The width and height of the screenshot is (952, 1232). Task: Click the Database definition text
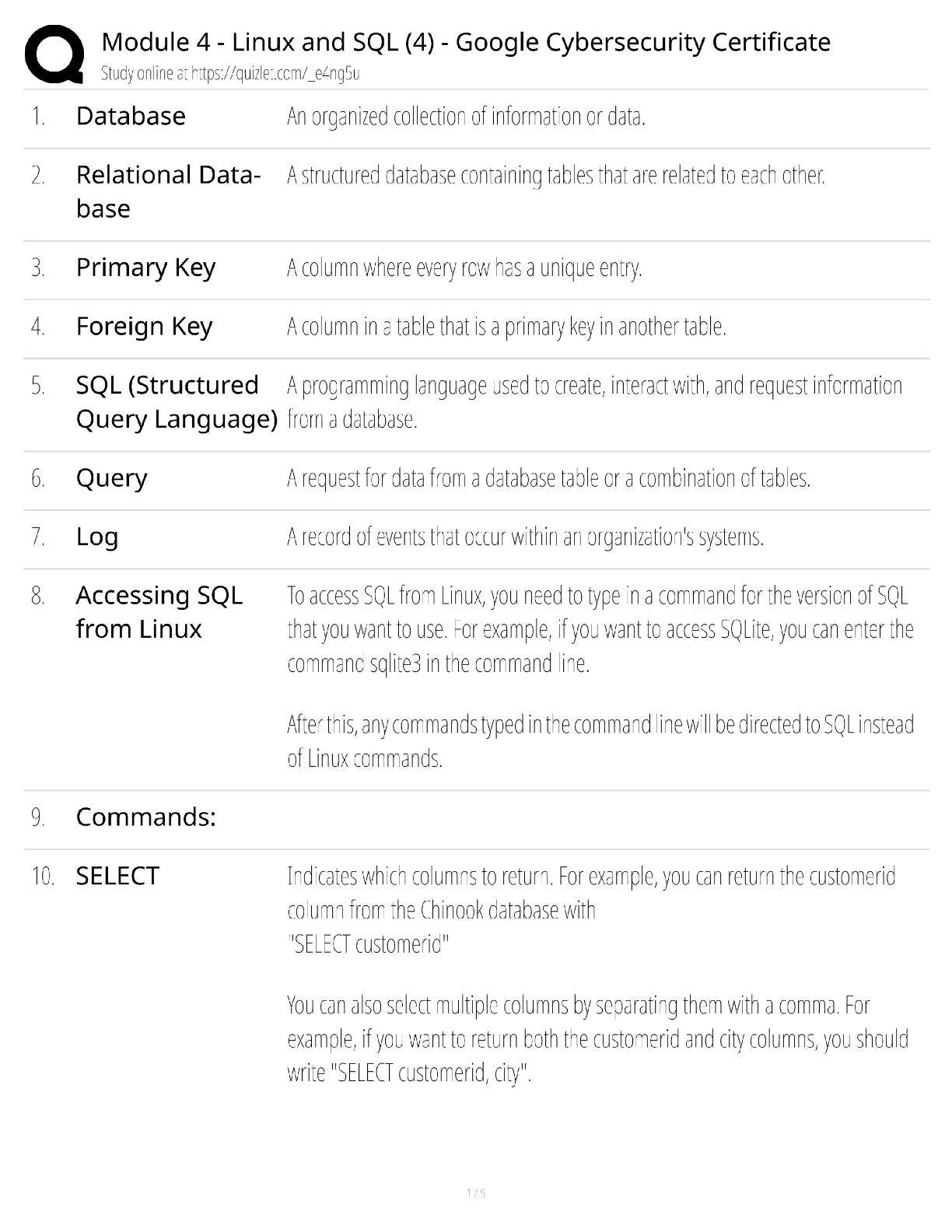pyautogui.click(x=466, y=117)
